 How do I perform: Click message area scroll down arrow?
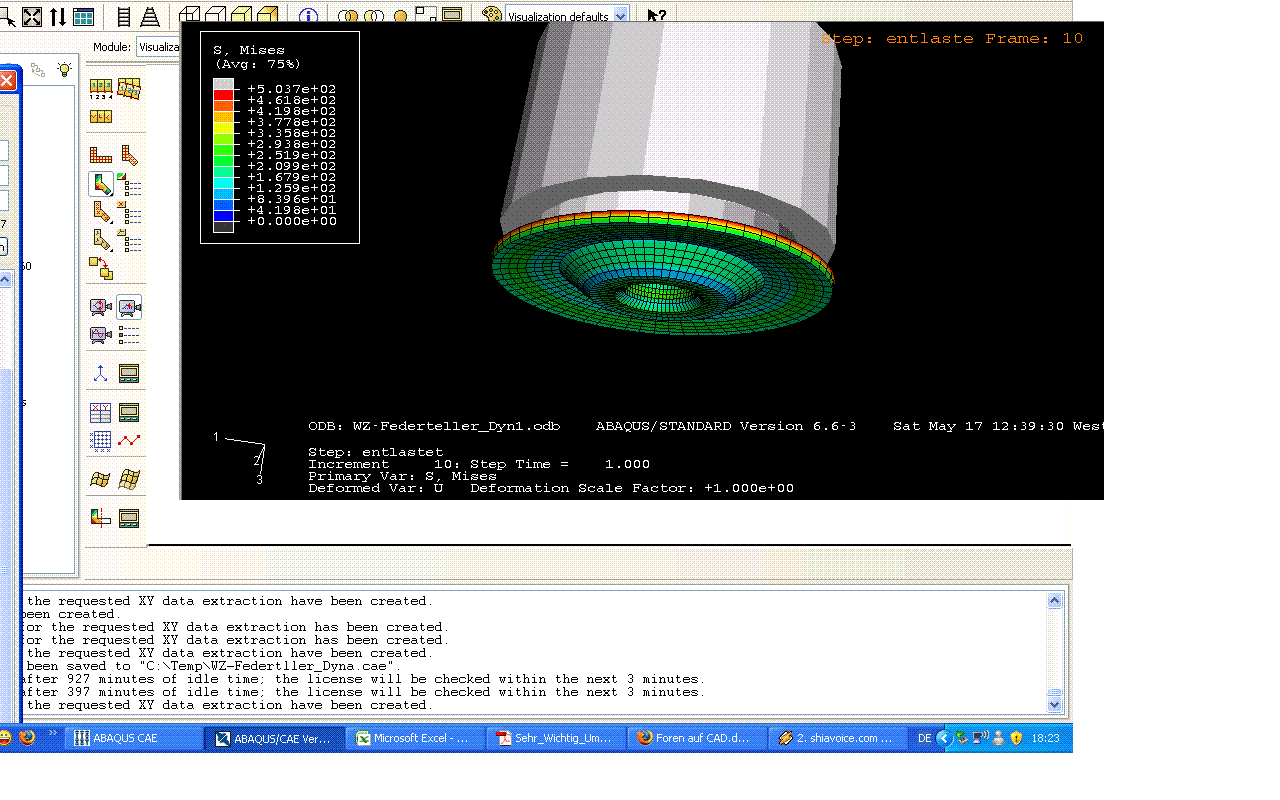(1054, 705)
